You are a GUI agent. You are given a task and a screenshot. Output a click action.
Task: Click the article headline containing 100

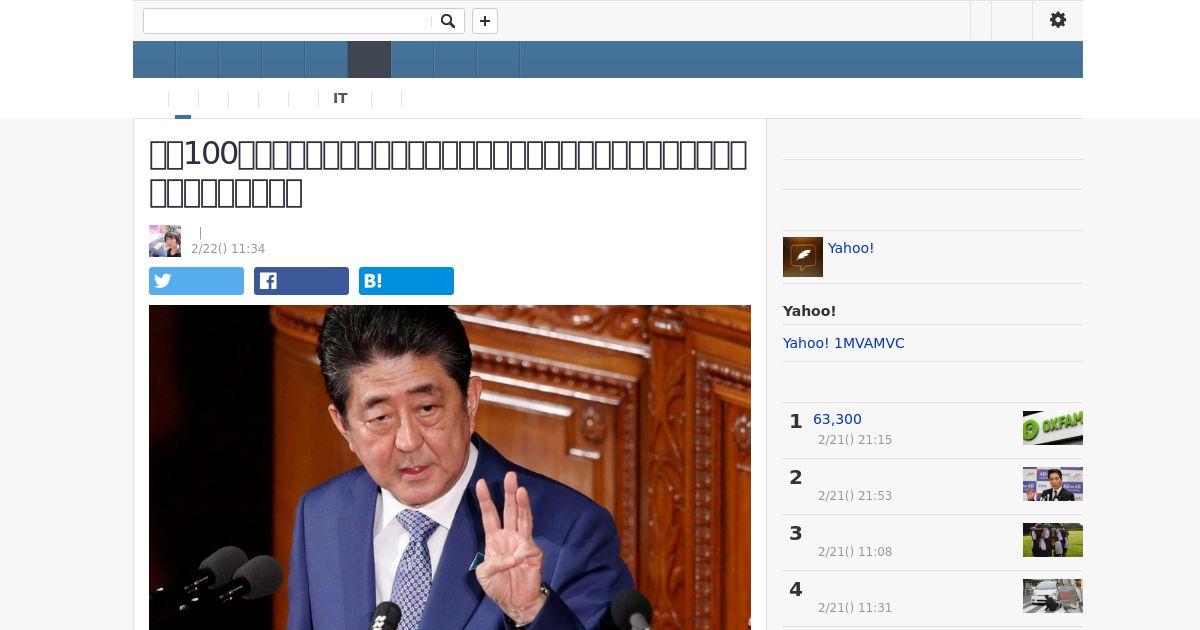448,172
